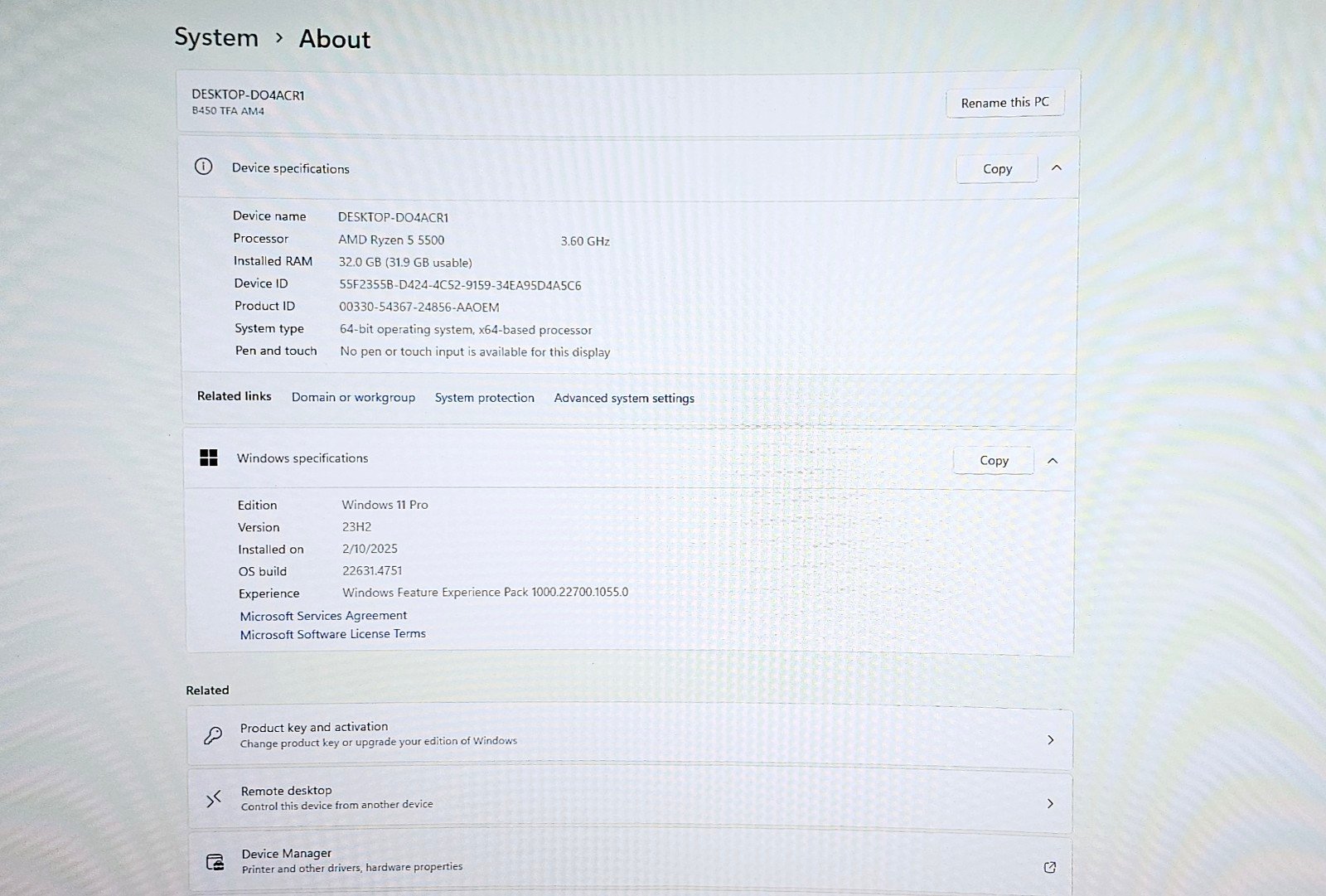Viewport: 1326px width, 896px height.
Task: Click the Related links label
Action: pyautogui.click(x=235, y=396)
